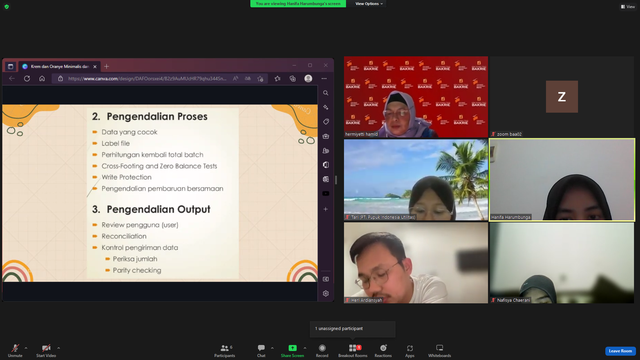Toggle Read aloud in address bar
The image size is (640, 360).
(x=236, y=78)
